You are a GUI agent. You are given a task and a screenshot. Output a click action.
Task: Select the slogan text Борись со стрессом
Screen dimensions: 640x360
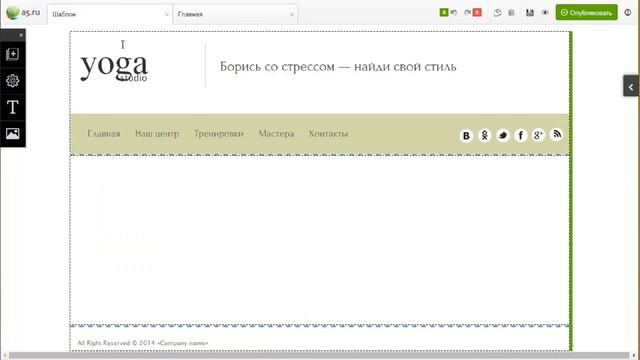pyautogui.click(x=338, y=67)
